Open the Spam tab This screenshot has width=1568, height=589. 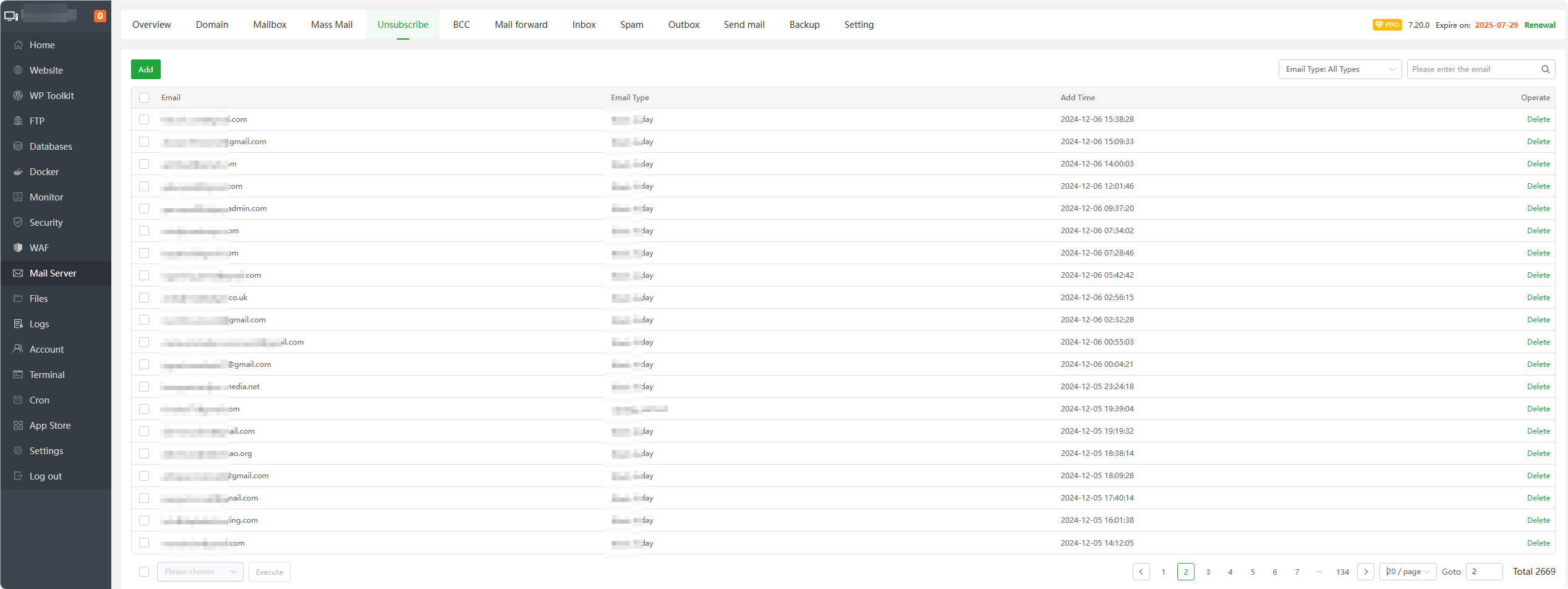pyautogui.click(x=632, y=25)
